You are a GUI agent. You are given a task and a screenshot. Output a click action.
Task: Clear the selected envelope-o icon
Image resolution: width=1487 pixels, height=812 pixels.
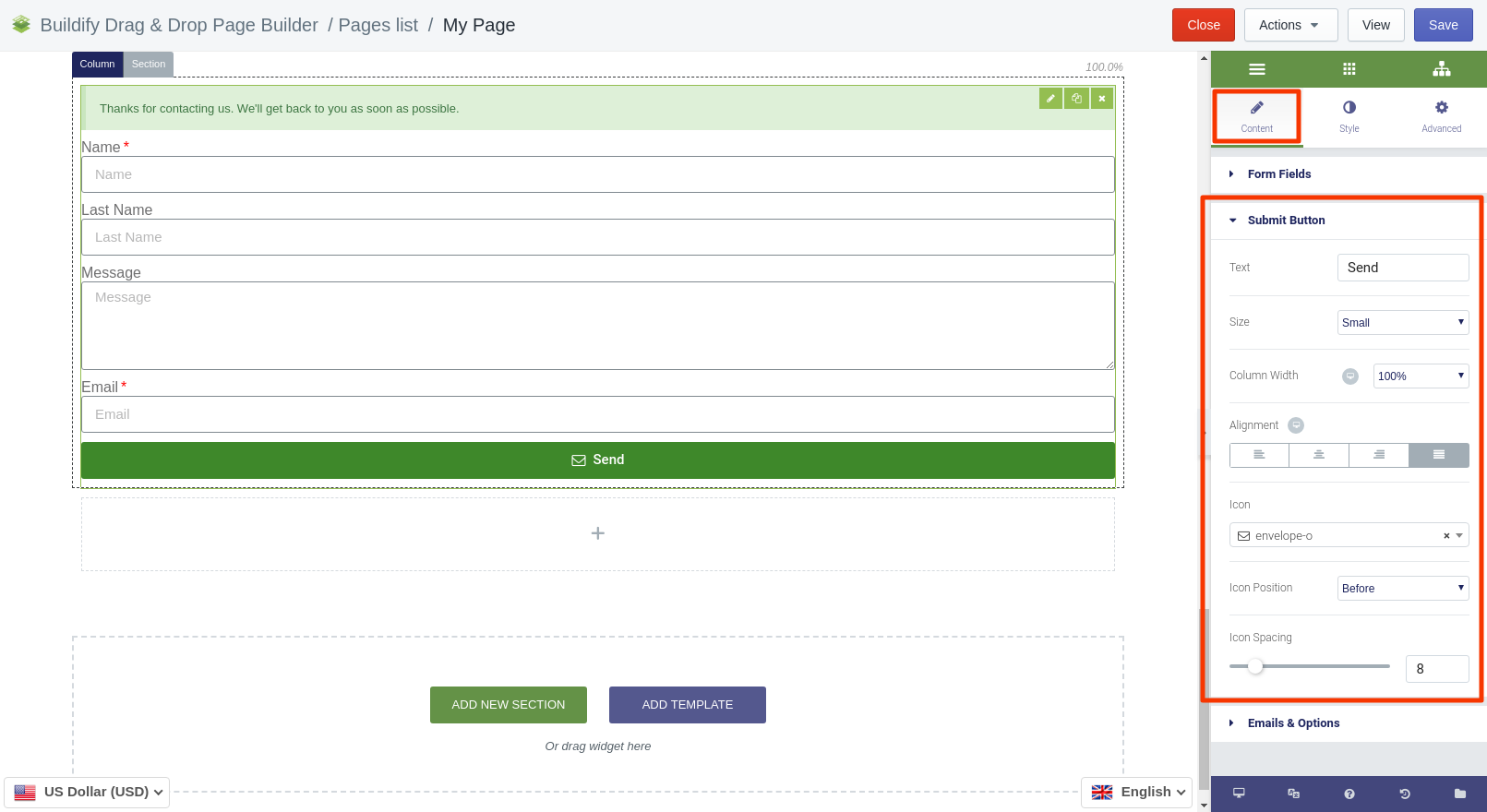[x=1445, y=535]
